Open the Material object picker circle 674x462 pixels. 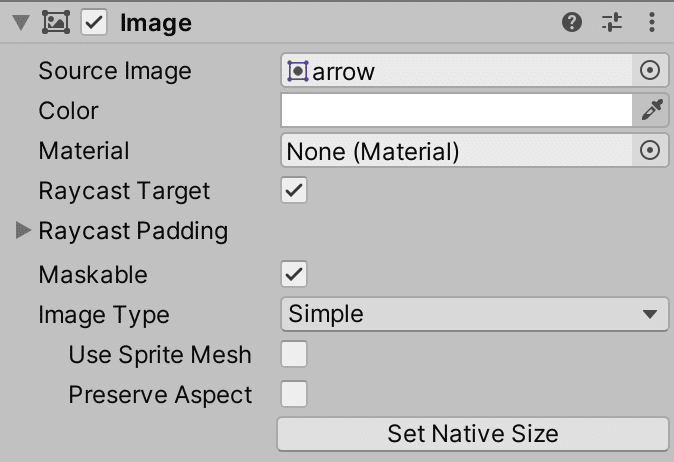[x=650, y=151]
